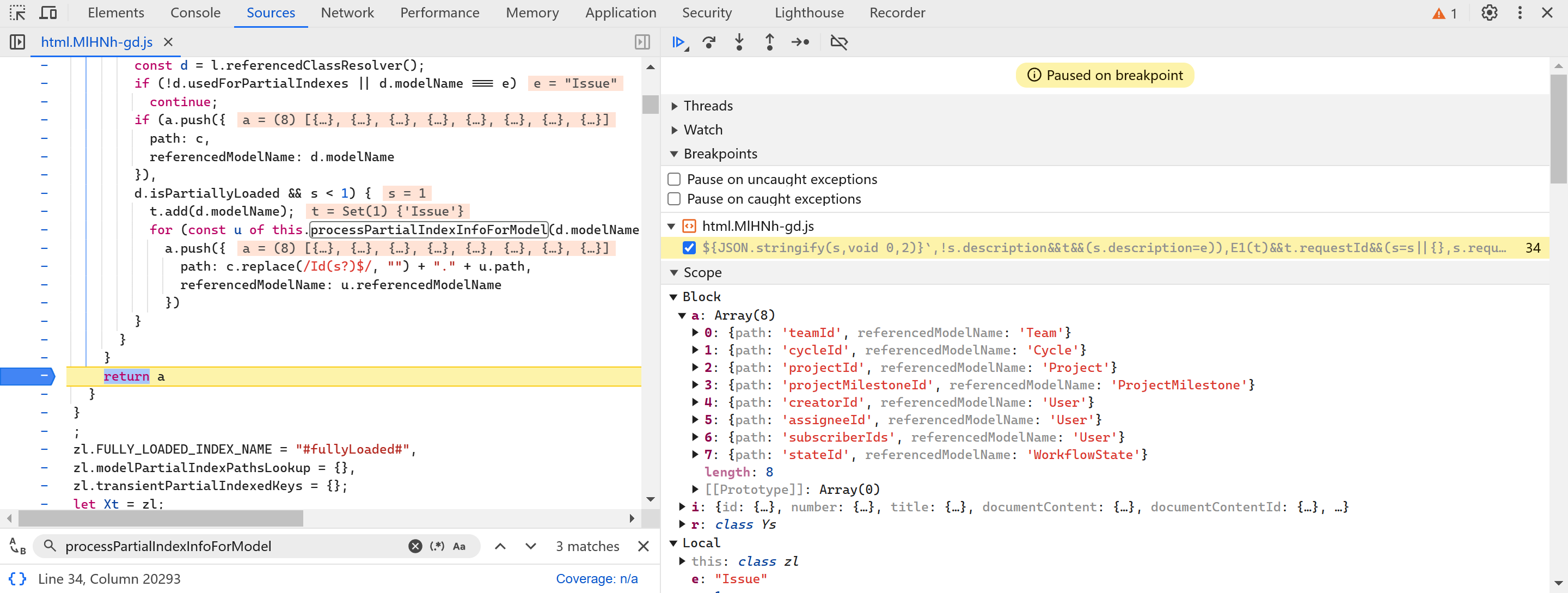Viewport: 1568px width, 593px height.
Task: Click the search text input field
Action: (231, 546)
